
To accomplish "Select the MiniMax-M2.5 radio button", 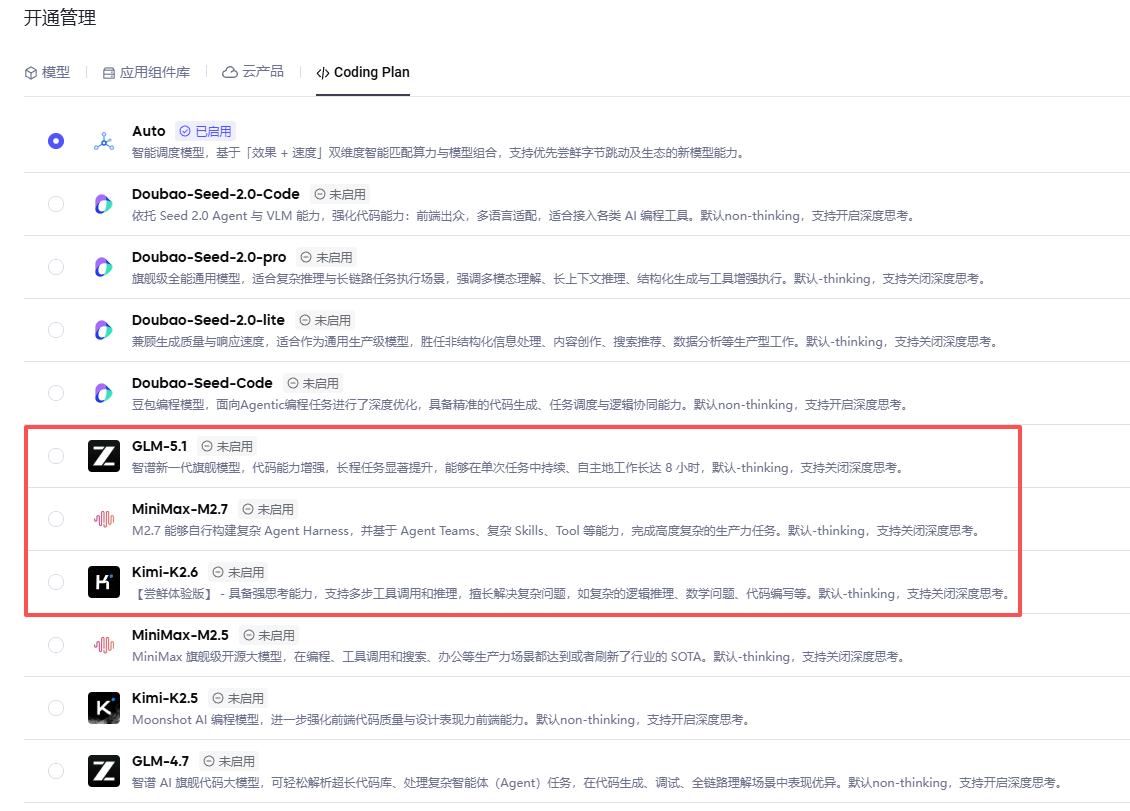I will tap(56, 645).
